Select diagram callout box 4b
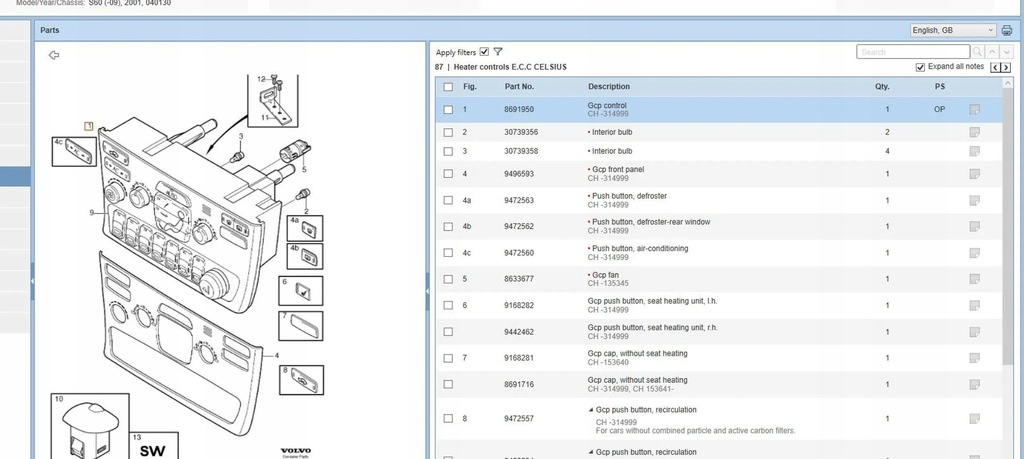1024x459 pixels. (x=305, y=256)
